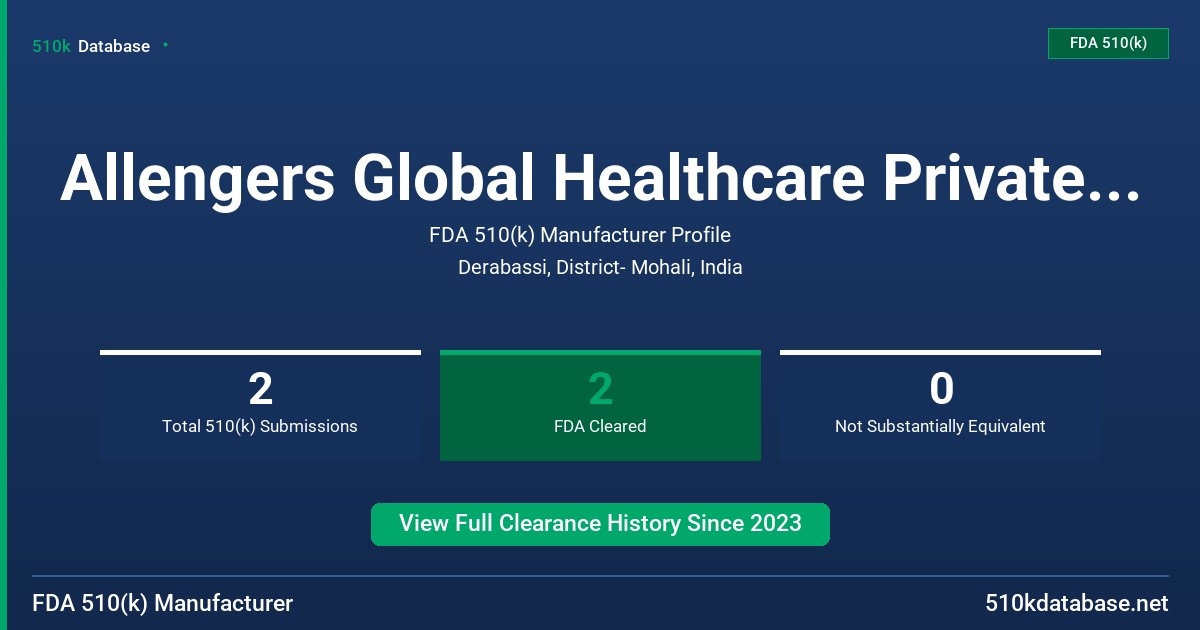
Task: Click location Derabassi, District- Mohali, India
Action: tap(600, 267)
